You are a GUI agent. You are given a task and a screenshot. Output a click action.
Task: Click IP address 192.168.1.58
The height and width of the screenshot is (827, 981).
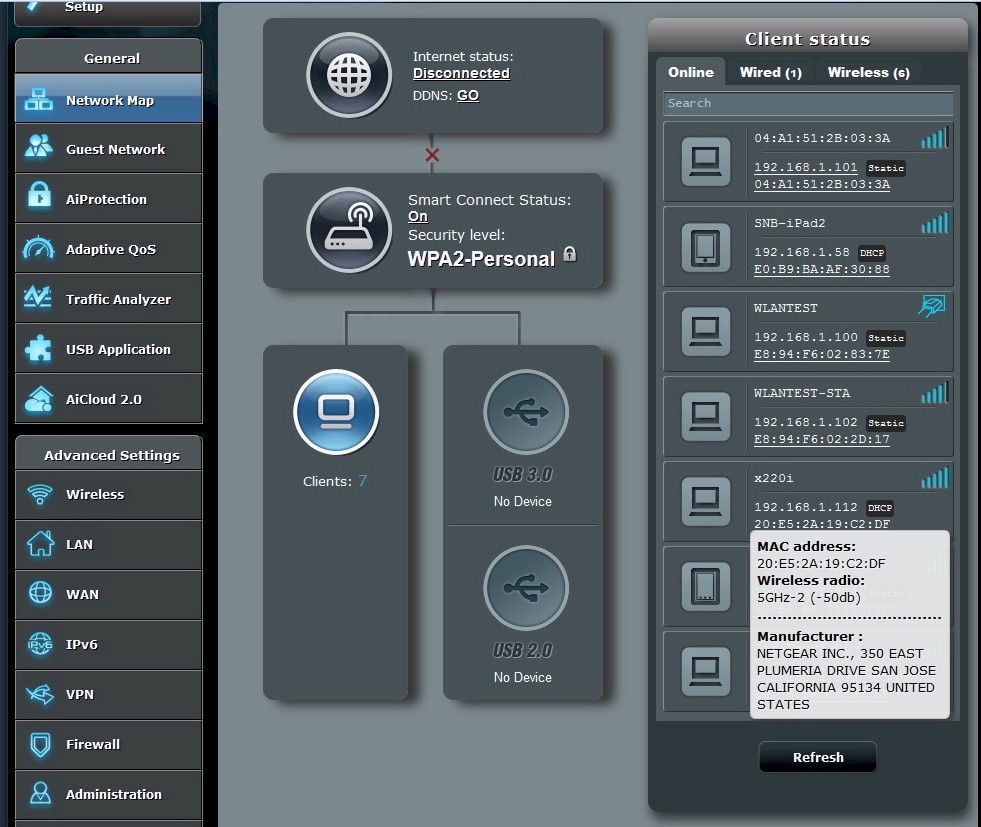click(x=801, y=252)
